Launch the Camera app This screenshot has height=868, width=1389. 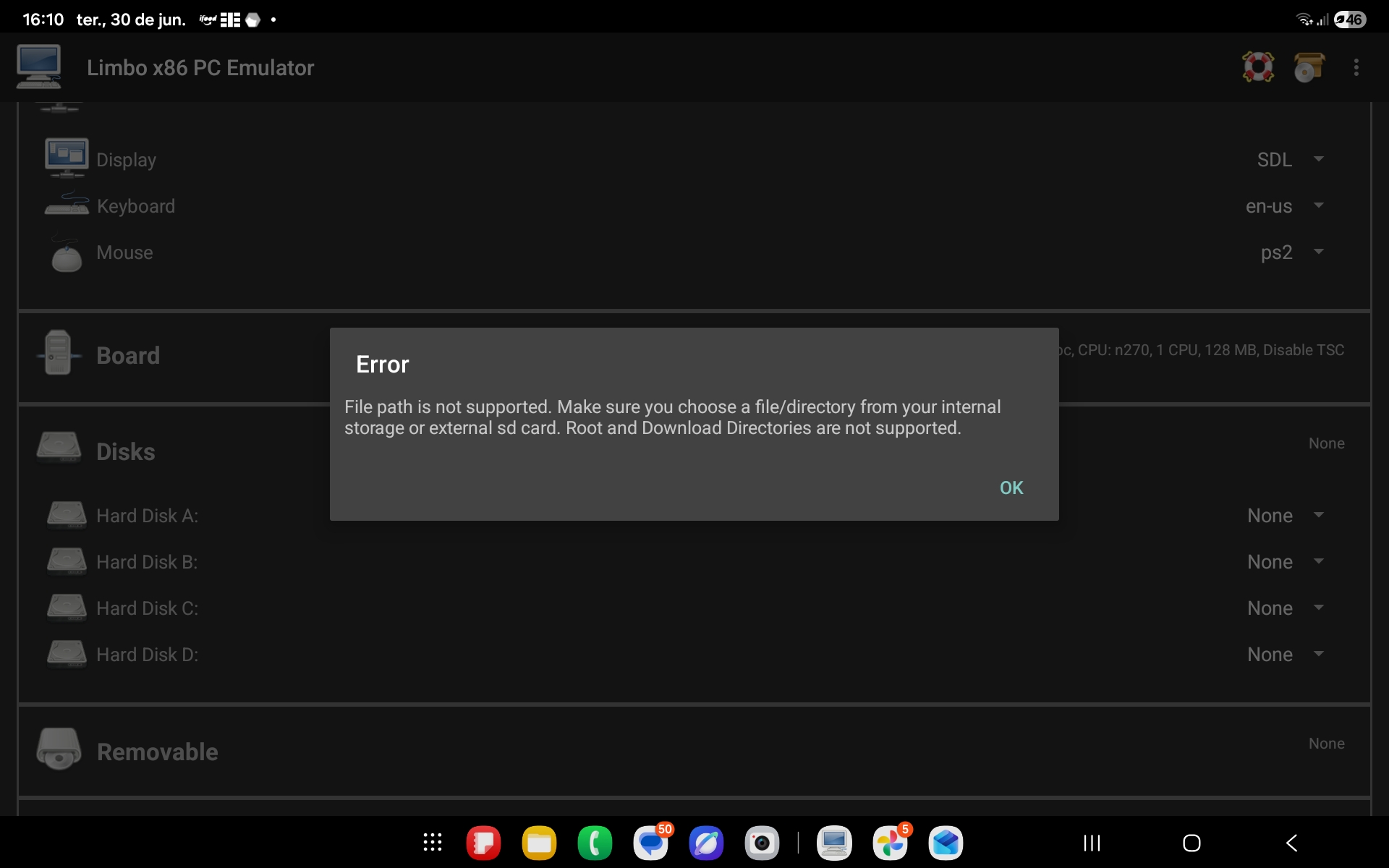click(x=762, y=843)
